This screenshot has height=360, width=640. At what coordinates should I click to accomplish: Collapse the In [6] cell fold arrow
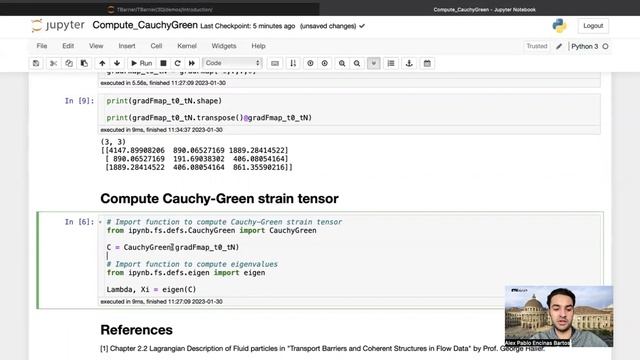tap(100, 222)
